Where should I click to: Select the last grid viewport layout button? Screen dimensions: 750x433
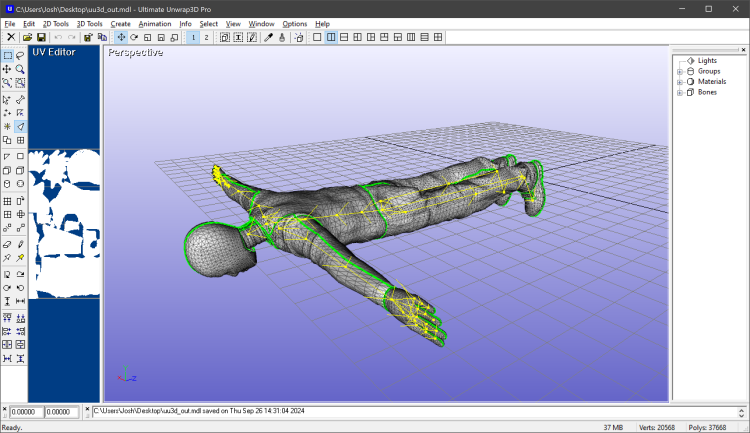(x=438, y=37)
